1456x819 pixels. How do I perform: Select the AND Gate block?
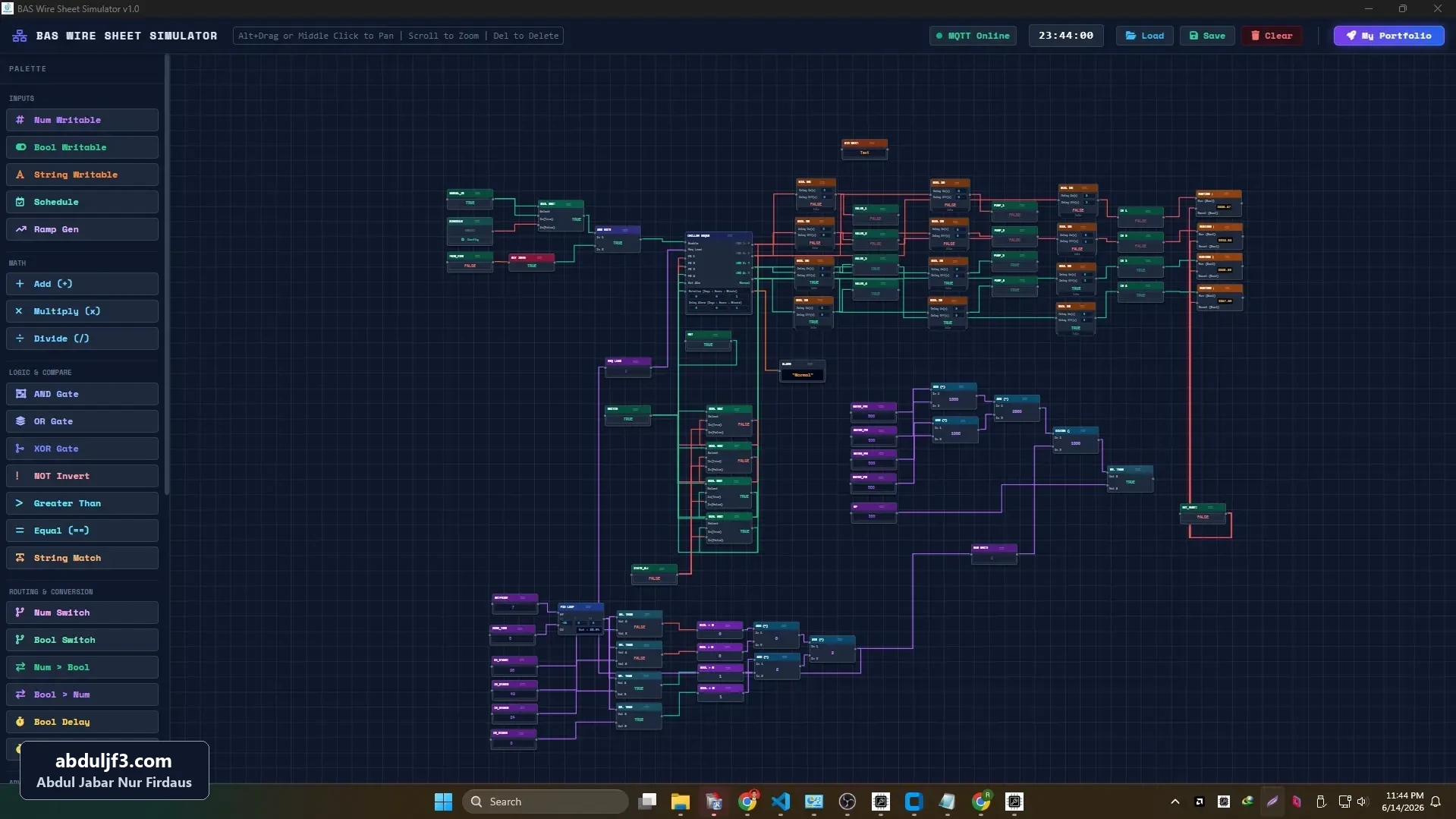pos(82,394)
